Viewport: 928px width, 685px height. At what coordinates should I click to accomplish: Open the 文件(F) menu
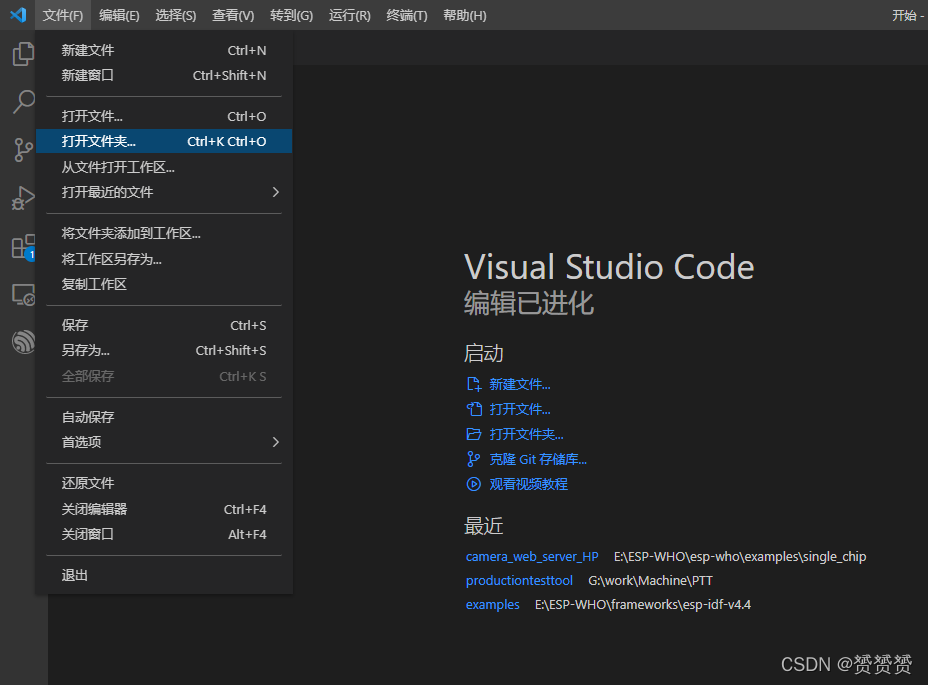click(63, 15)
